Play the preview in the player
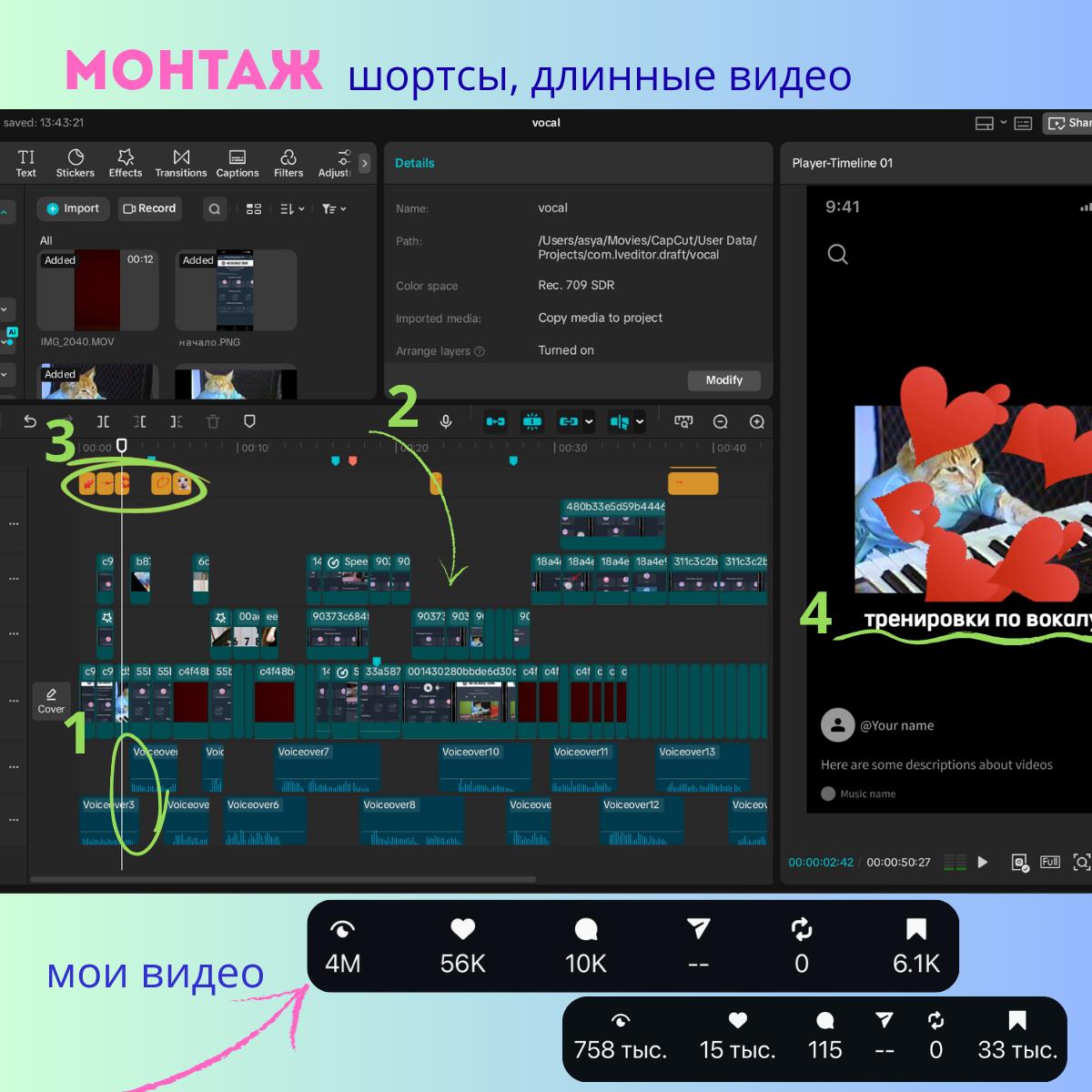1092x1092 pixels. [x=982, y=862]
